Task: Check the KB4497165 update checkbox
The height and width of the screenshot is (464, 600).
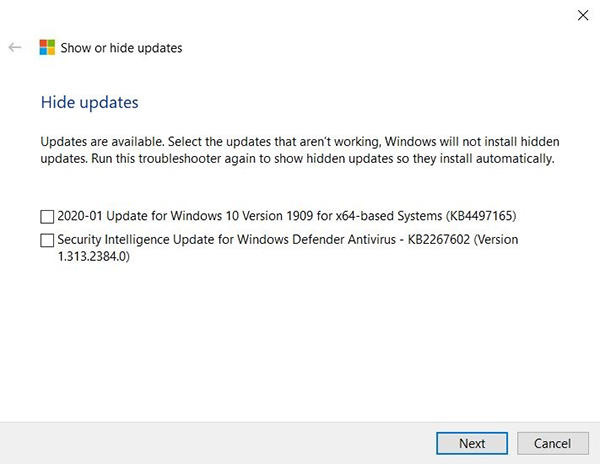Action: tap(47, 216)
